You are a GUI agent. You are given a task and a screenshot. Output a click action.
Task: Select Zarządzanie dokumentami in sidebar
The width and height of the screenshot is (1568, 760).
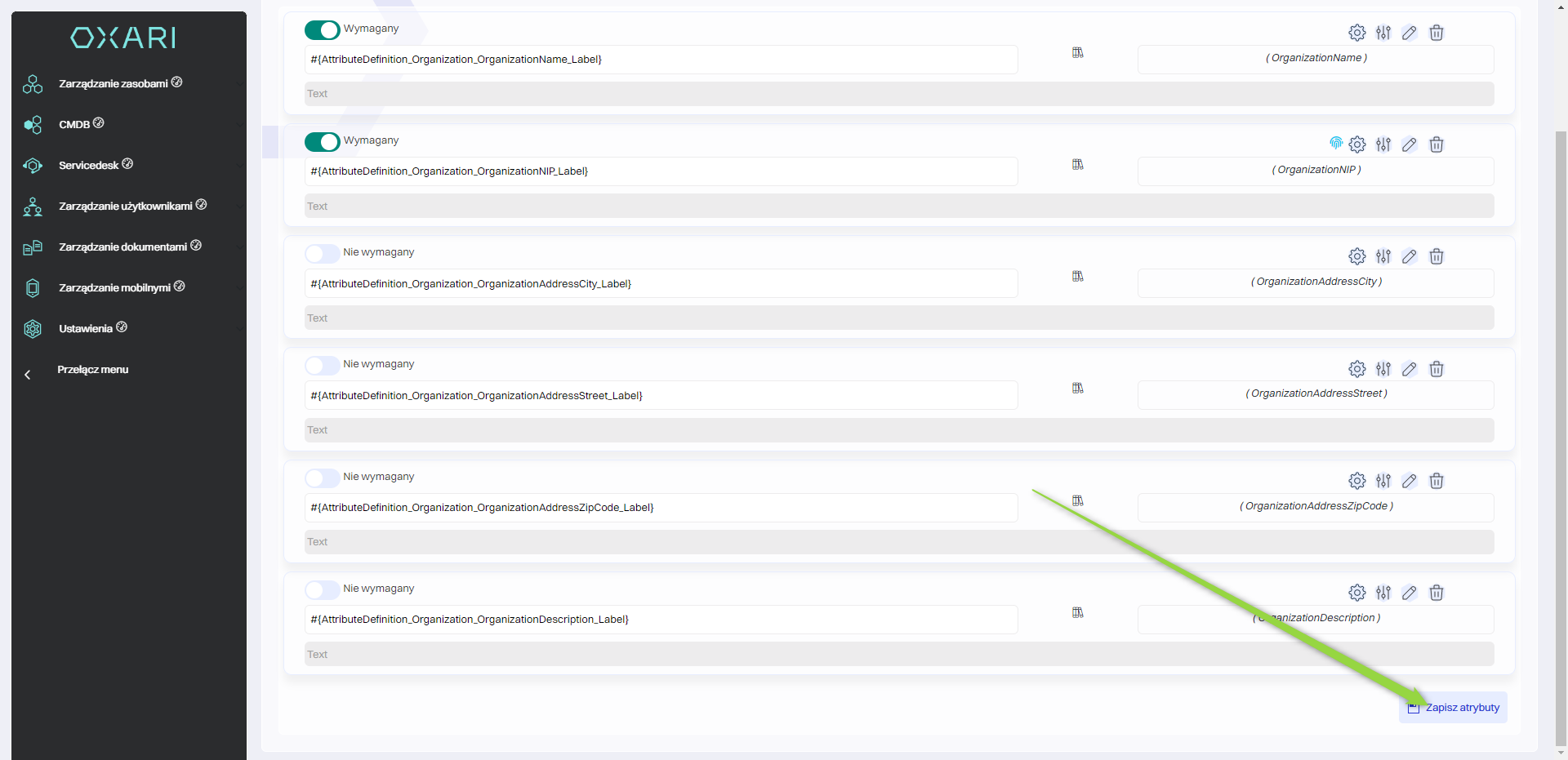[x=122, y=247]
